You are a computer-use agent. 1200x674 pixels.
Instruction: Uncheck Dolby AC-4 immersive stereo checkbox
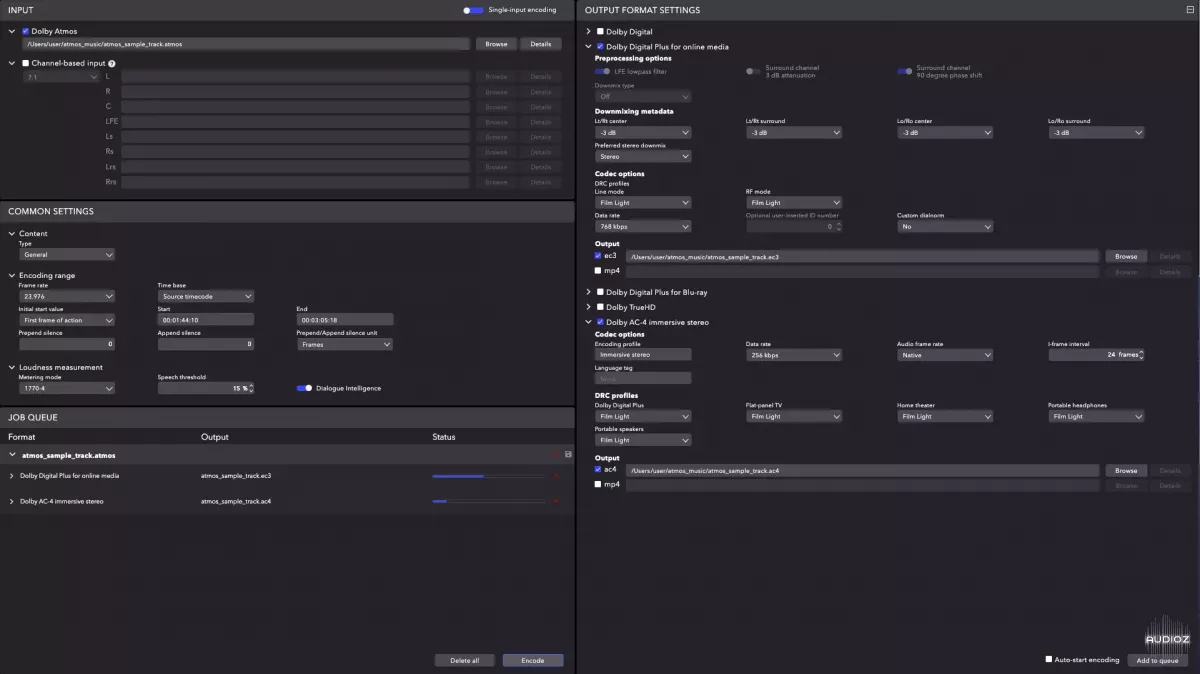(x=600, y=322)
